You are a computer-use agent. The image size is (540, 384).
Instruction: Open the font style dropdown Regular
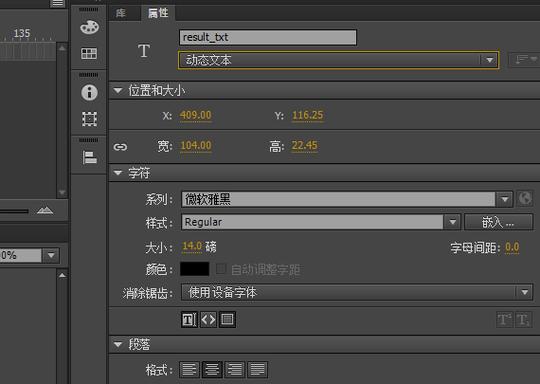pos(321,222)
